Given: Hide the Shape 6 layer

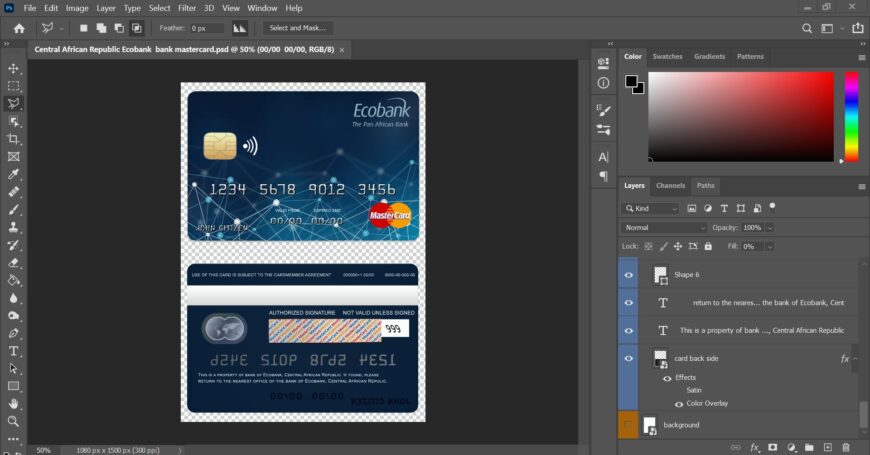Looking at the screenshot, I should point(629,275).
